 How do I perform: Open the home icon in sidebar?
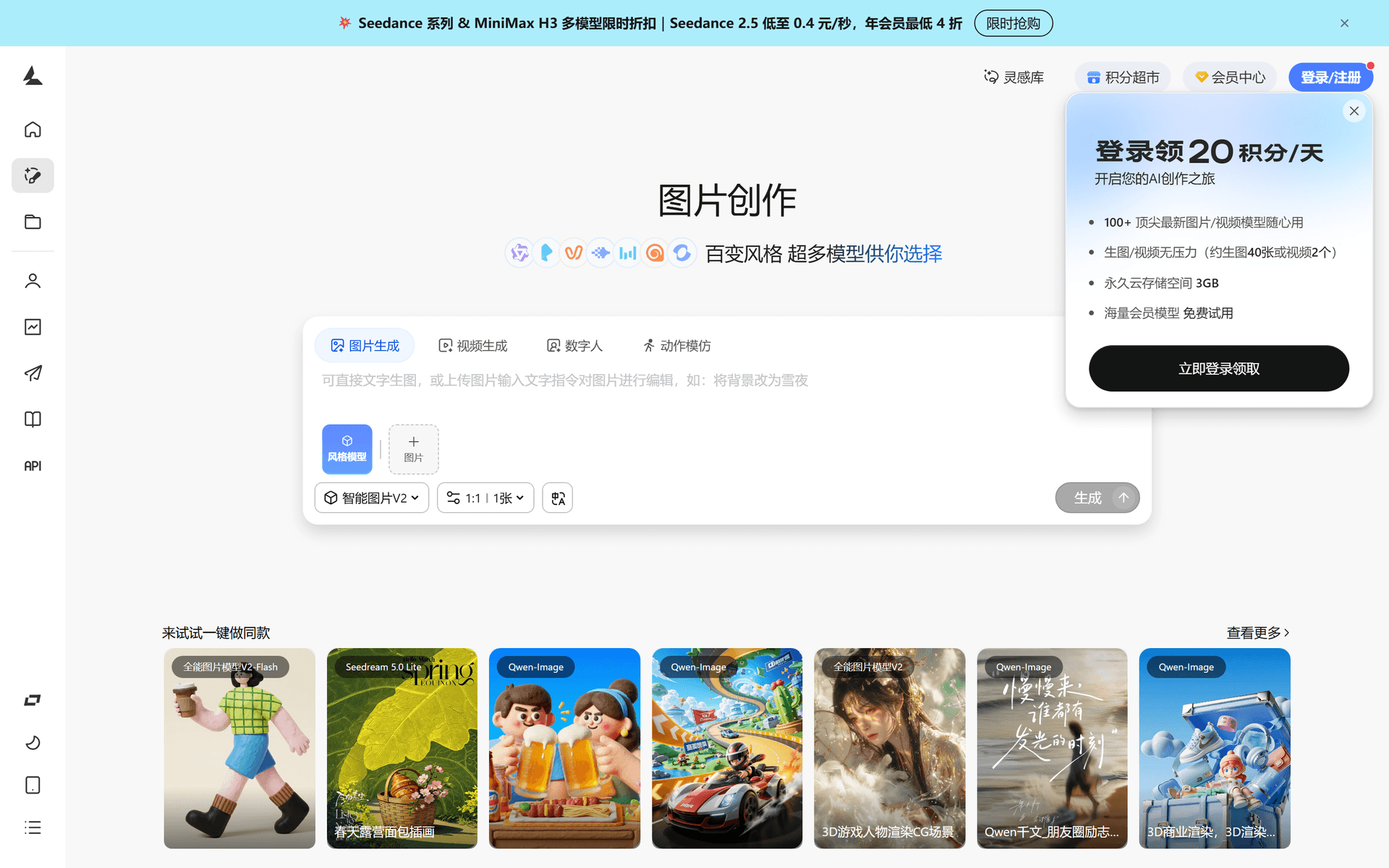point(33,129)
